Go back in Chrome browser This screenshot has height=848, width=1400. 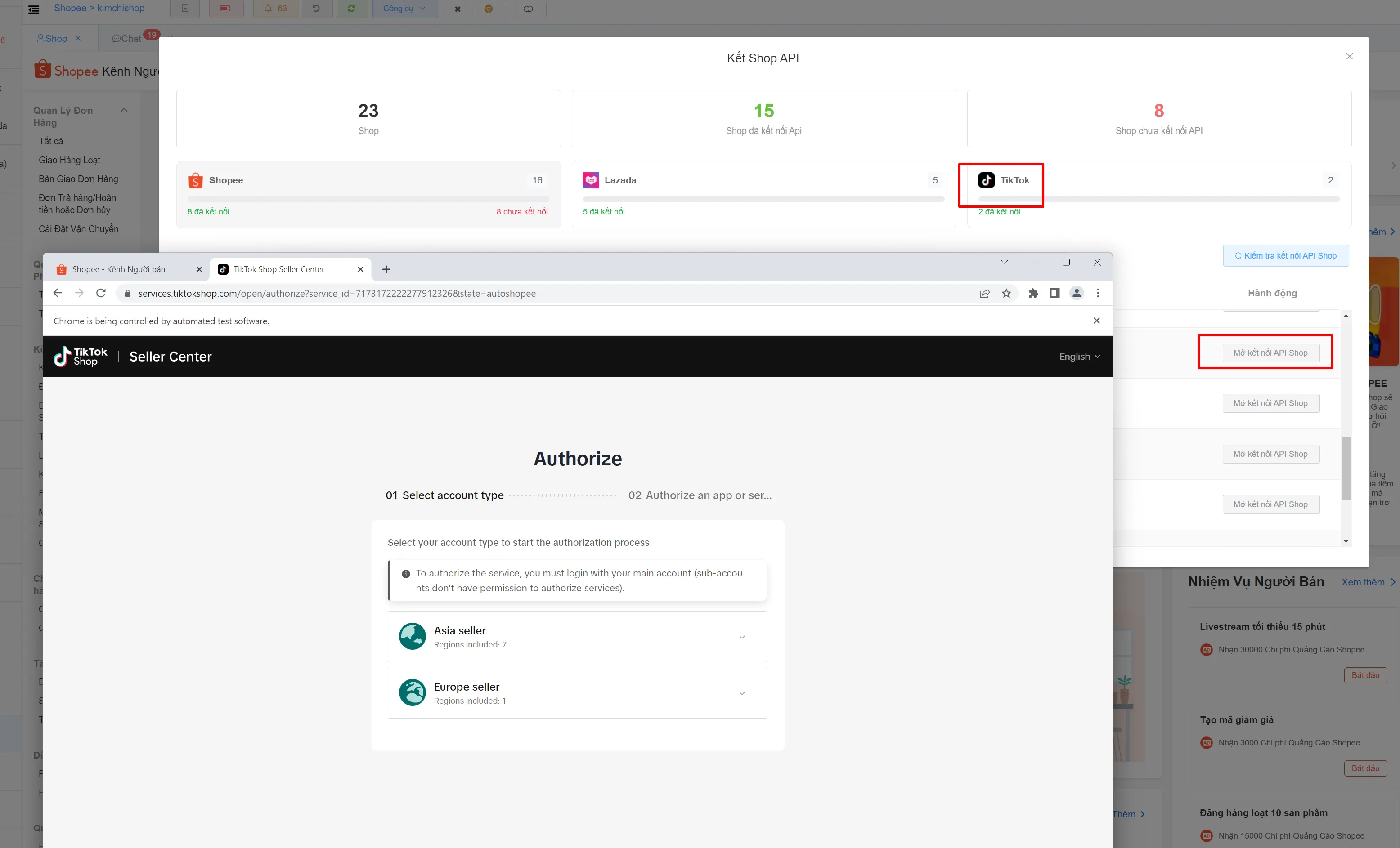tap(58, 293)
